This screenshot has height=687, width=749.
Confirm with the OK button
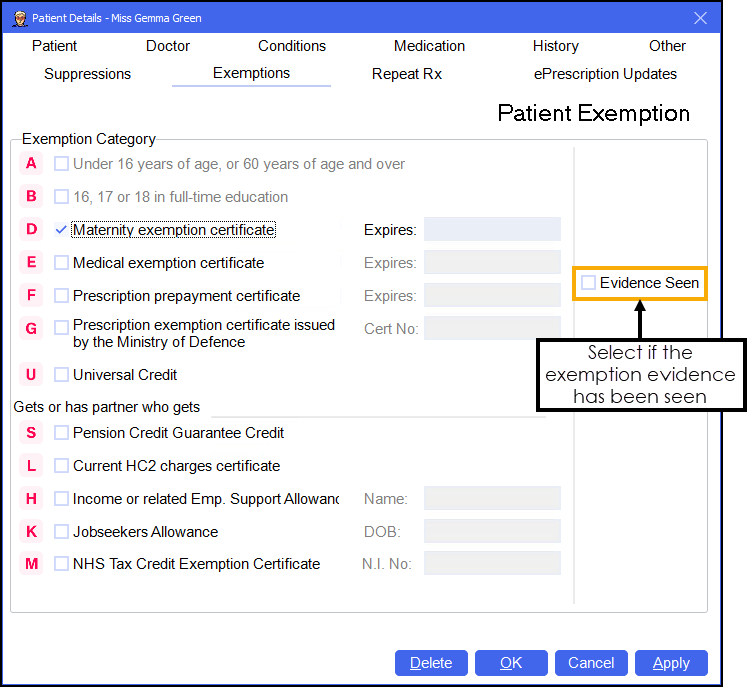[x=511, y=663]
